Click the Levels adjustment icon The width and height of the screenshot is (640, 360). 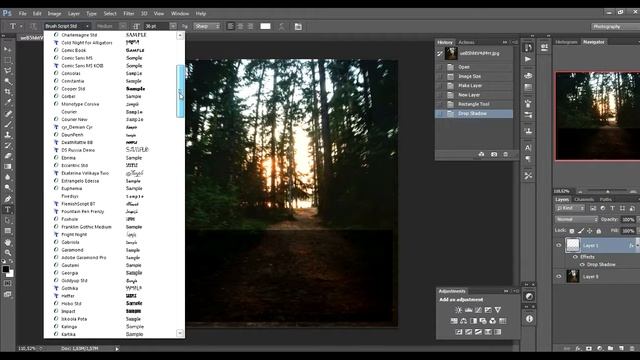(469, 310)
